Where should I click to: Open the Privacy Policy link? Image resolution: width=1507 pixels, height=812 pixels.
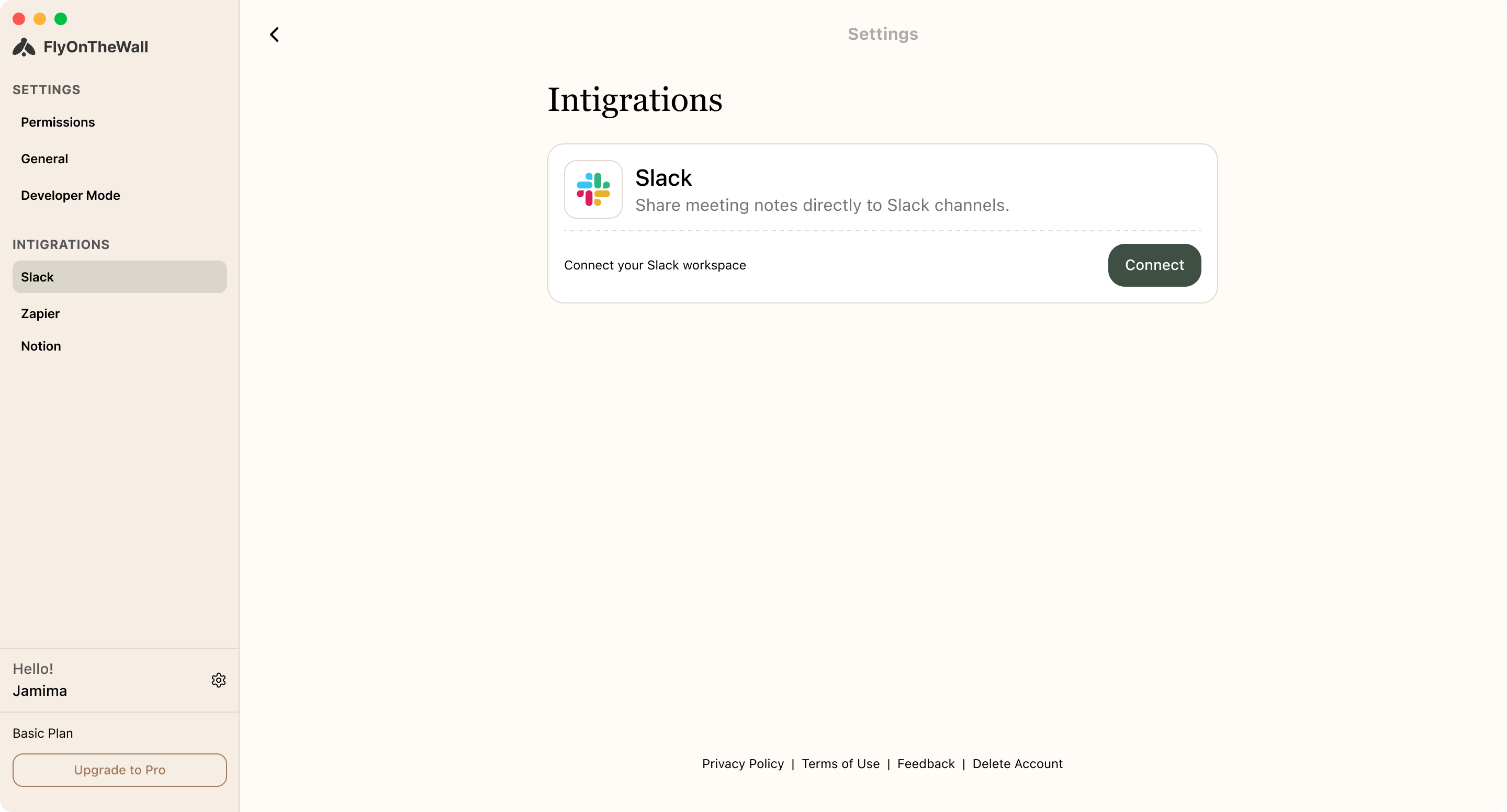[743, 763]
